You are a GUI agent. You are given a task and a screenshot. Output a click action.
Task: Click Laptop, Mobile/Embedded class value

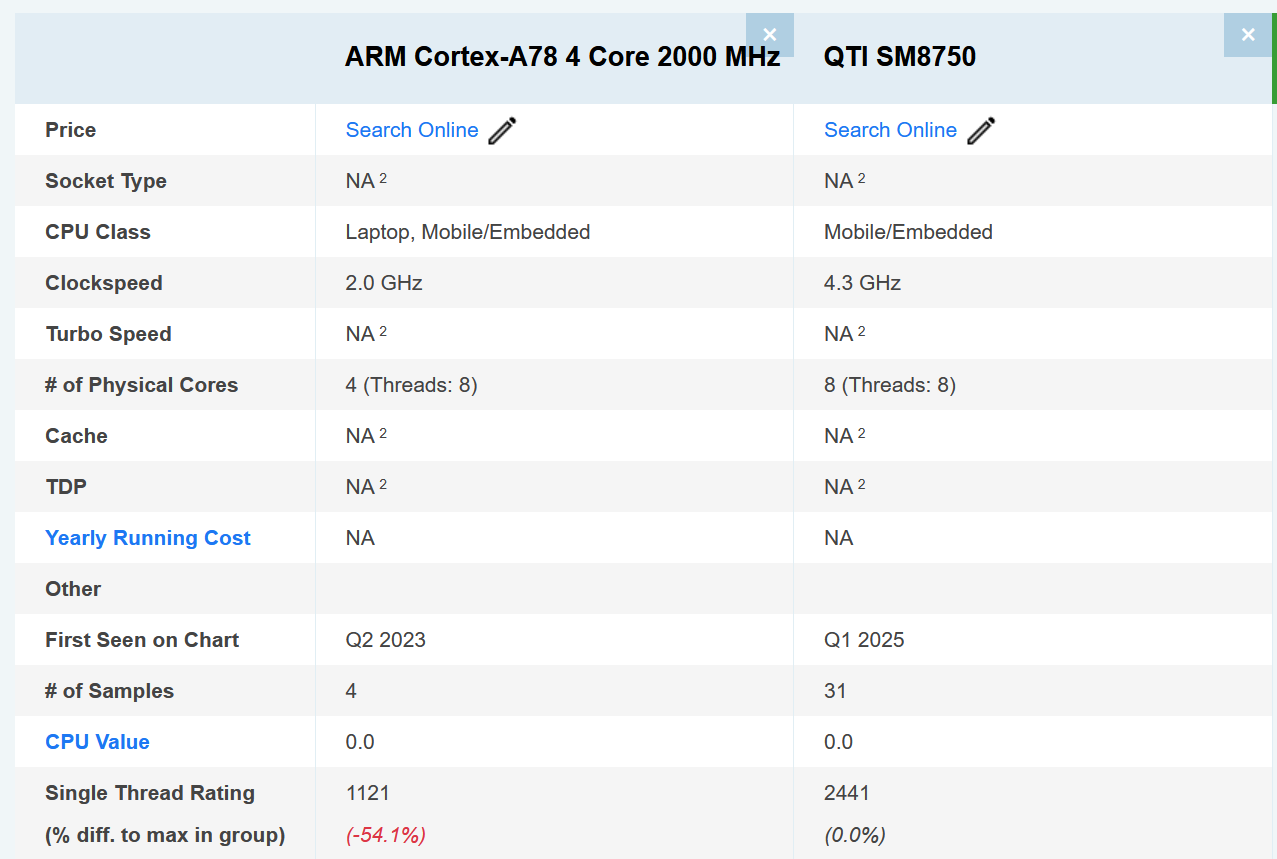point(468,232)
